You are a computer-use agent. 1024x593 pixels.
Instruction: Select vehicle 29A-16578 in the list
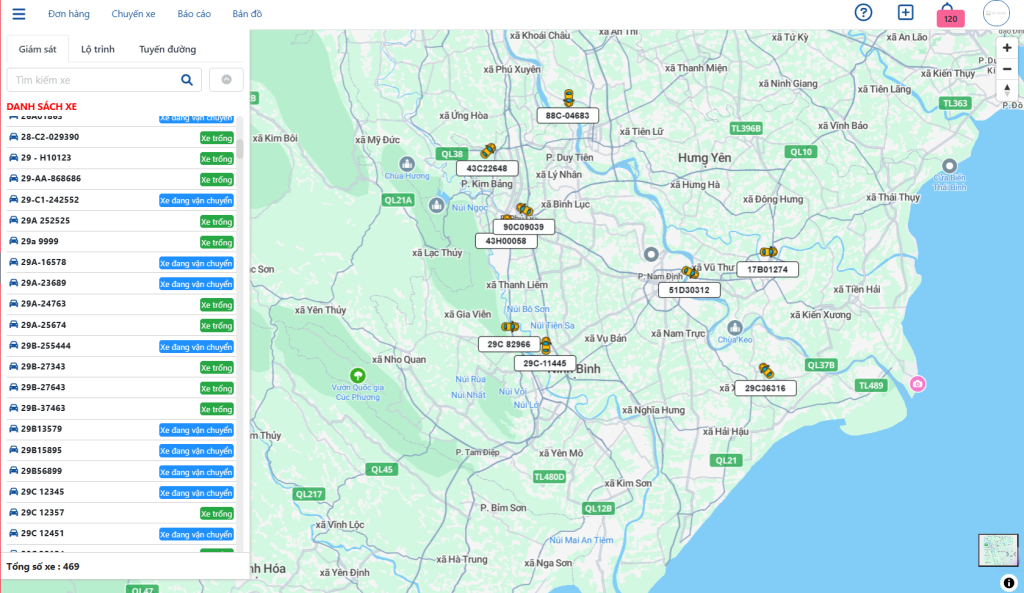(x=44, y=262)
